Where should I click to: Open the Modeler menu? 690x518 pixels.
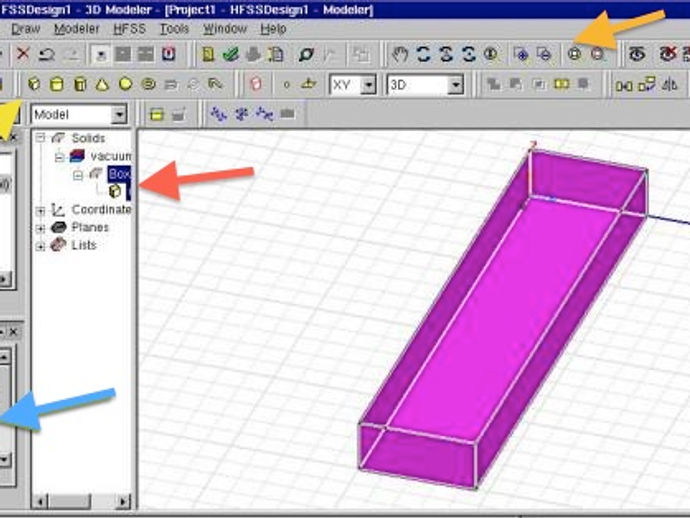pyautogui.click(x=77, y=29)
